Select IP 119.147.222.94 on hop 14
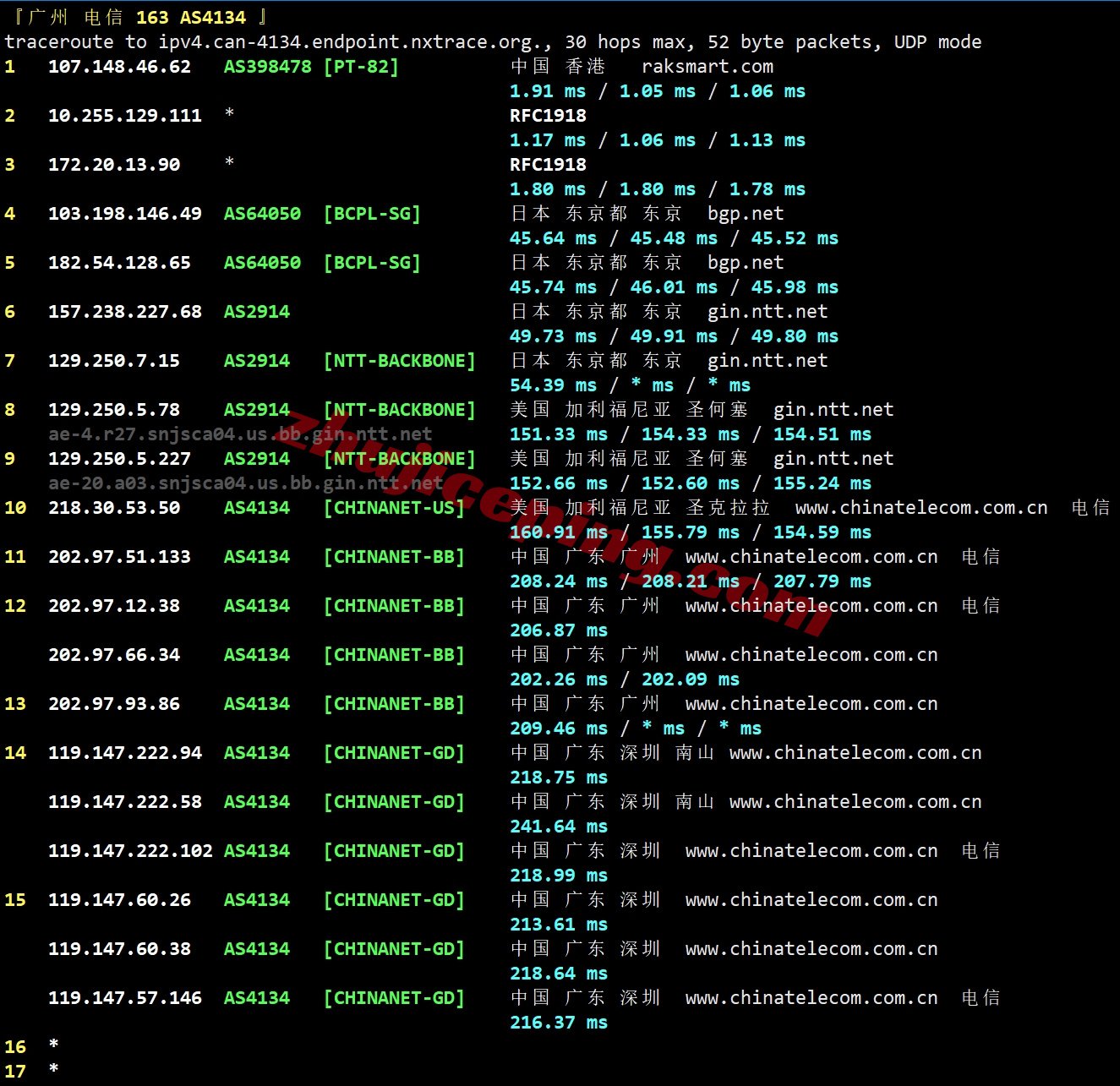The height and width of the screenshot is (1086, 1120). click(125, 753)
